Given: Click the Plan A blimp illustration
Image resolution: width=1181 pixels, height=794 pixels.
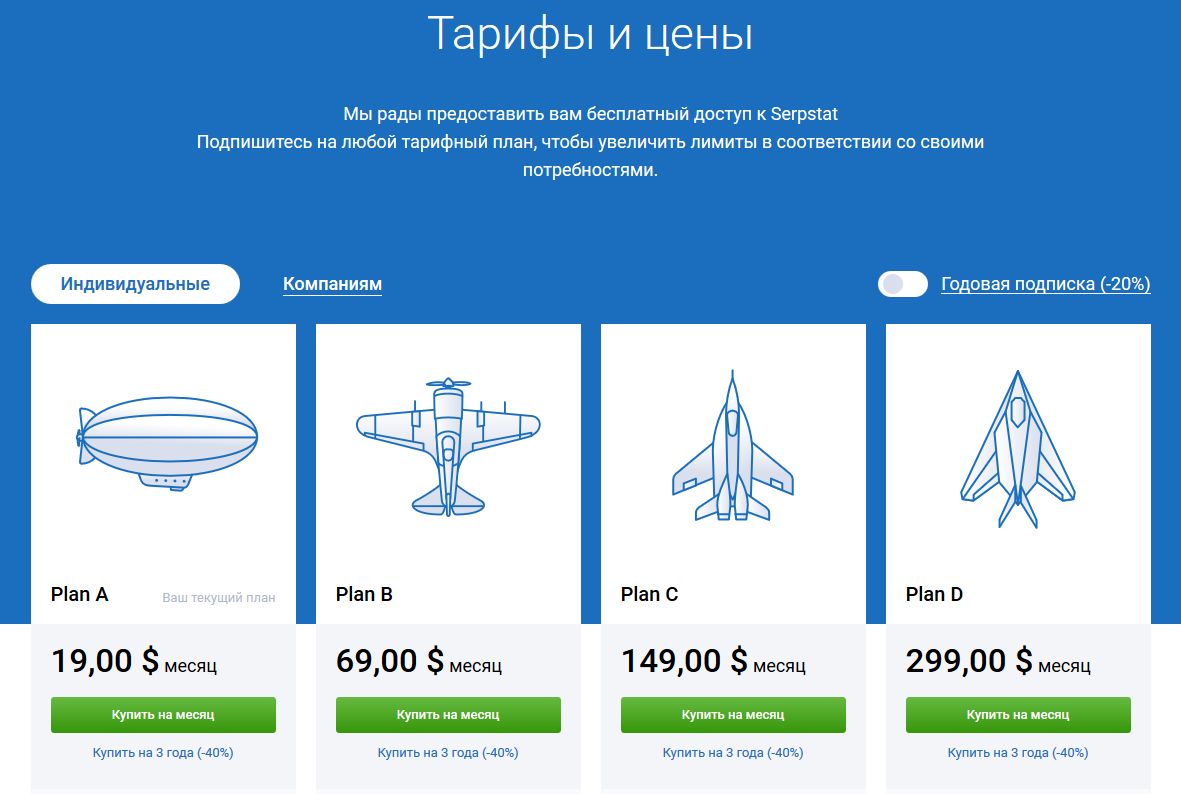Looking at the screenshot, I should click(x=167, y=444).
